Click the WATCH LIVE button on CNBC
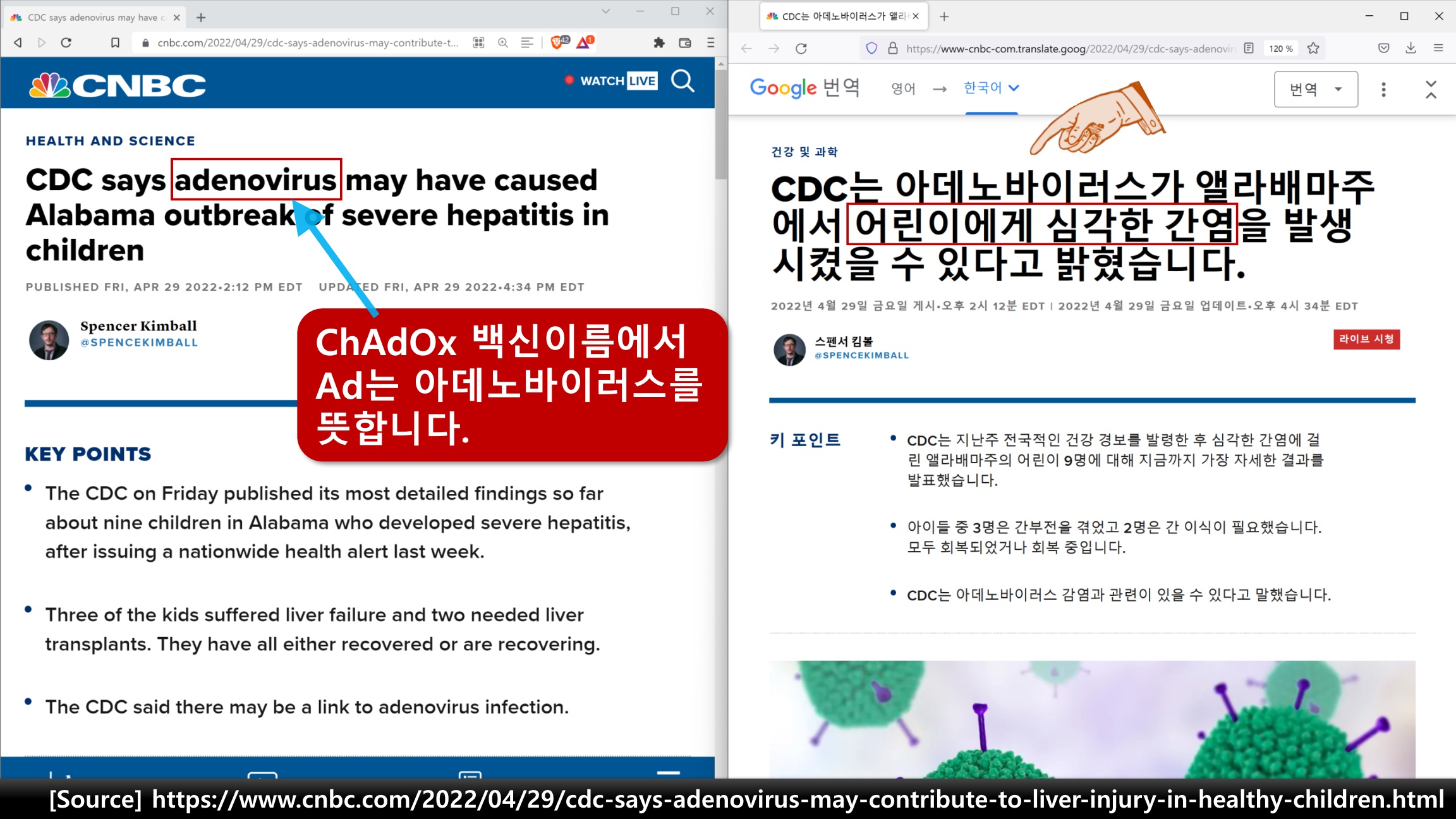The height and width of the screenshot is (819, 1456). (x=612, y=81)
